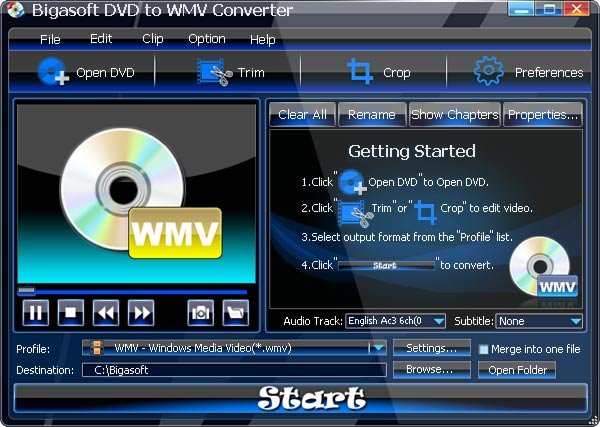Click the large Start convert button
Image resolution: width=600 pixels, height=427 pixels.
pos(300,398)
